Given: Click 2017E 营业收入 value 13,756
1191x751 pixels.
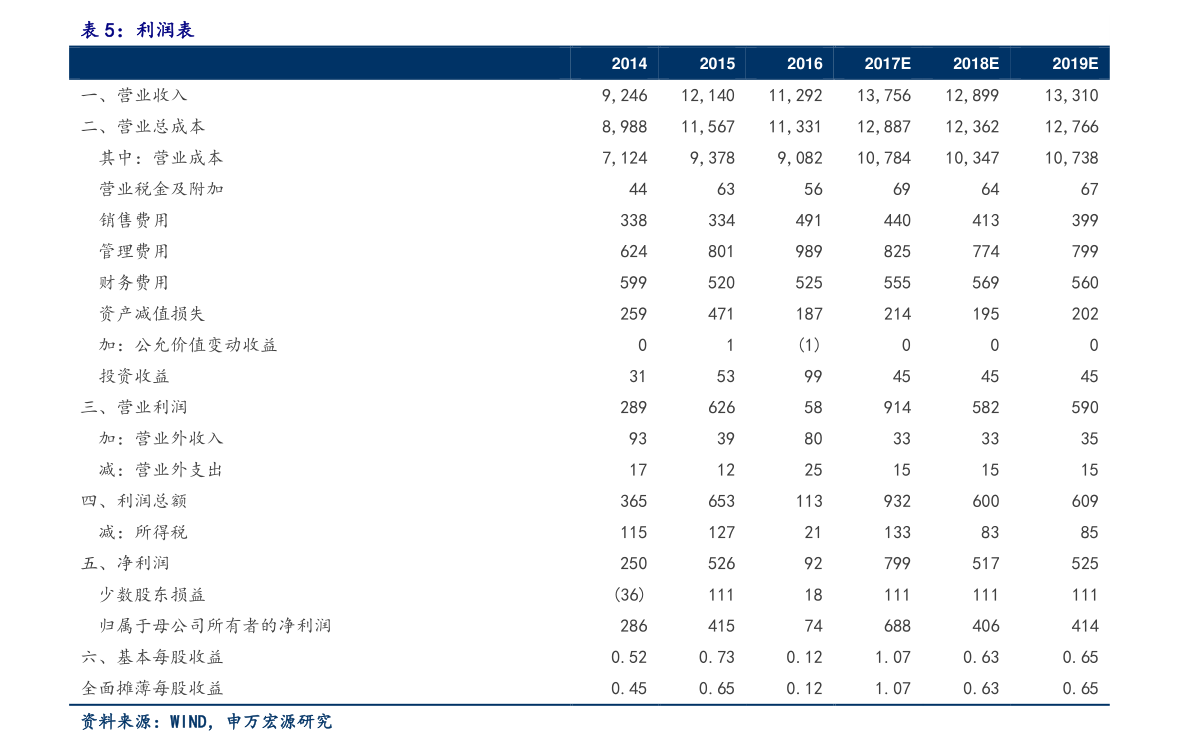Looking at the screenshot, I should point(883,96).
